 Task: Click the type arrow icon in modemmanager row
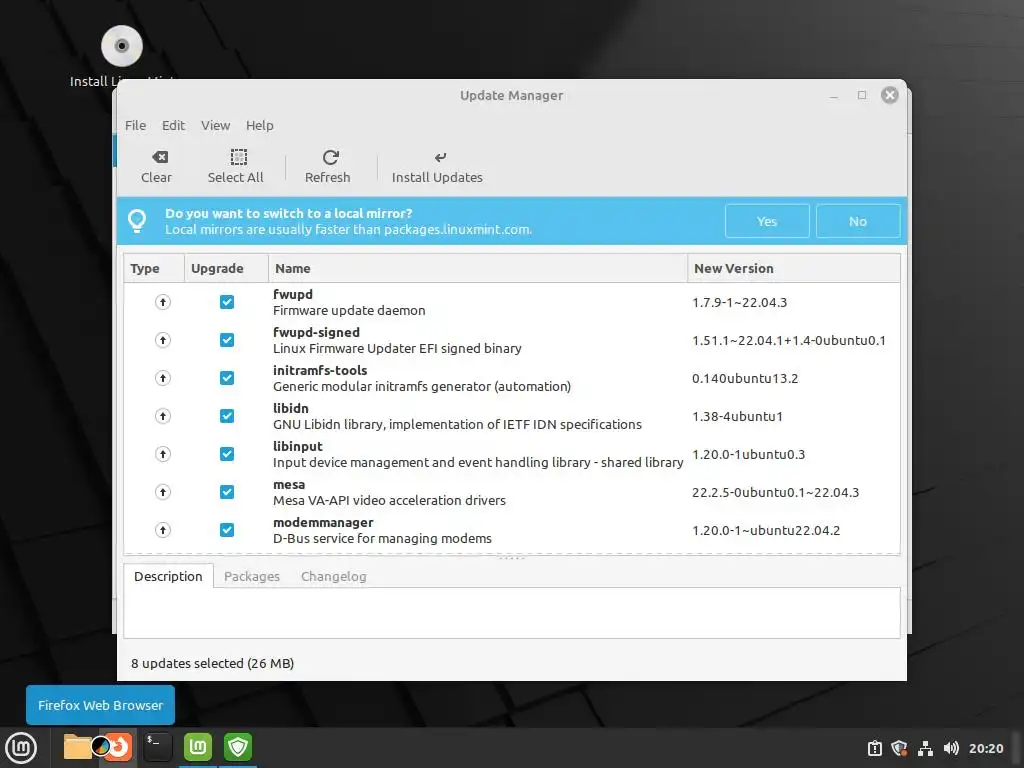click(163, 529)
